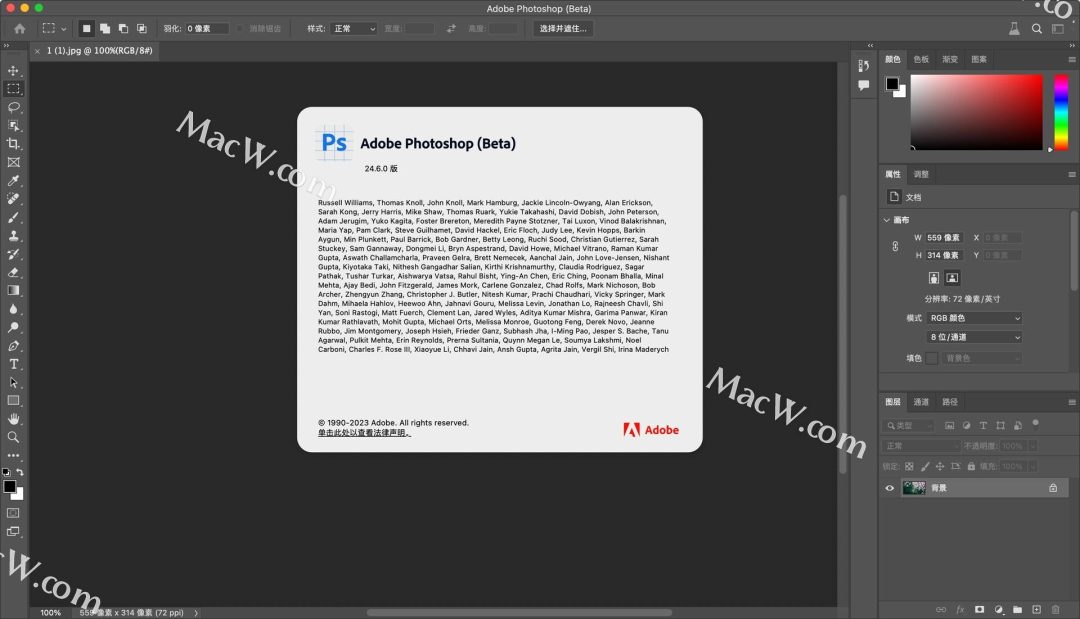Select the Clone Stamp tool

pyautogui.click(x=13, y=235)
